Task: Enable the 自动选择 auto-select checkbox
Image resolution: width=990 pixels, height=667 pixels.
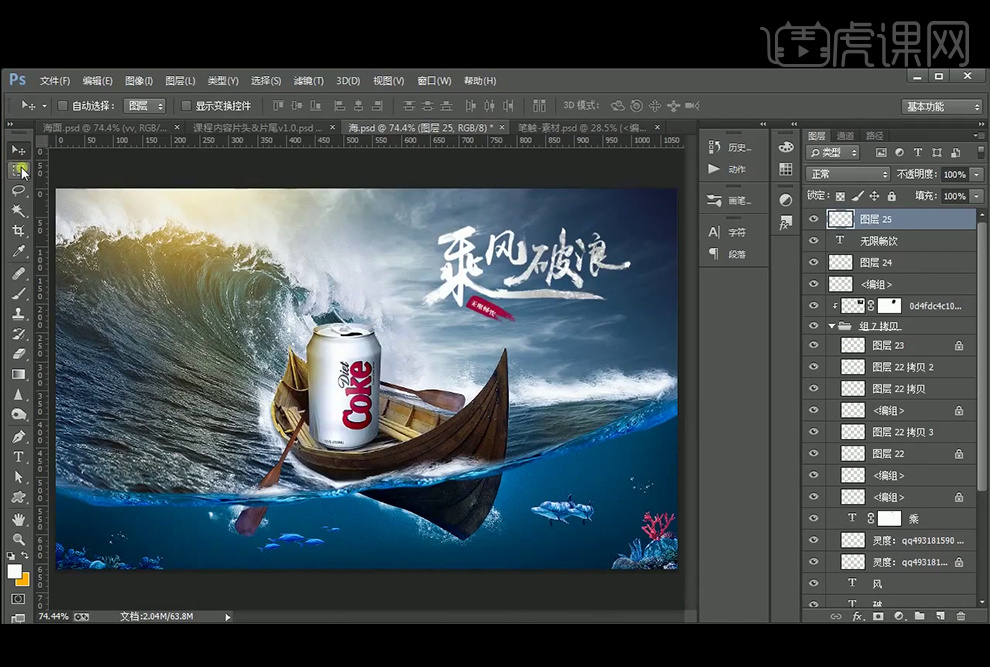Action: tap(63, 105)
